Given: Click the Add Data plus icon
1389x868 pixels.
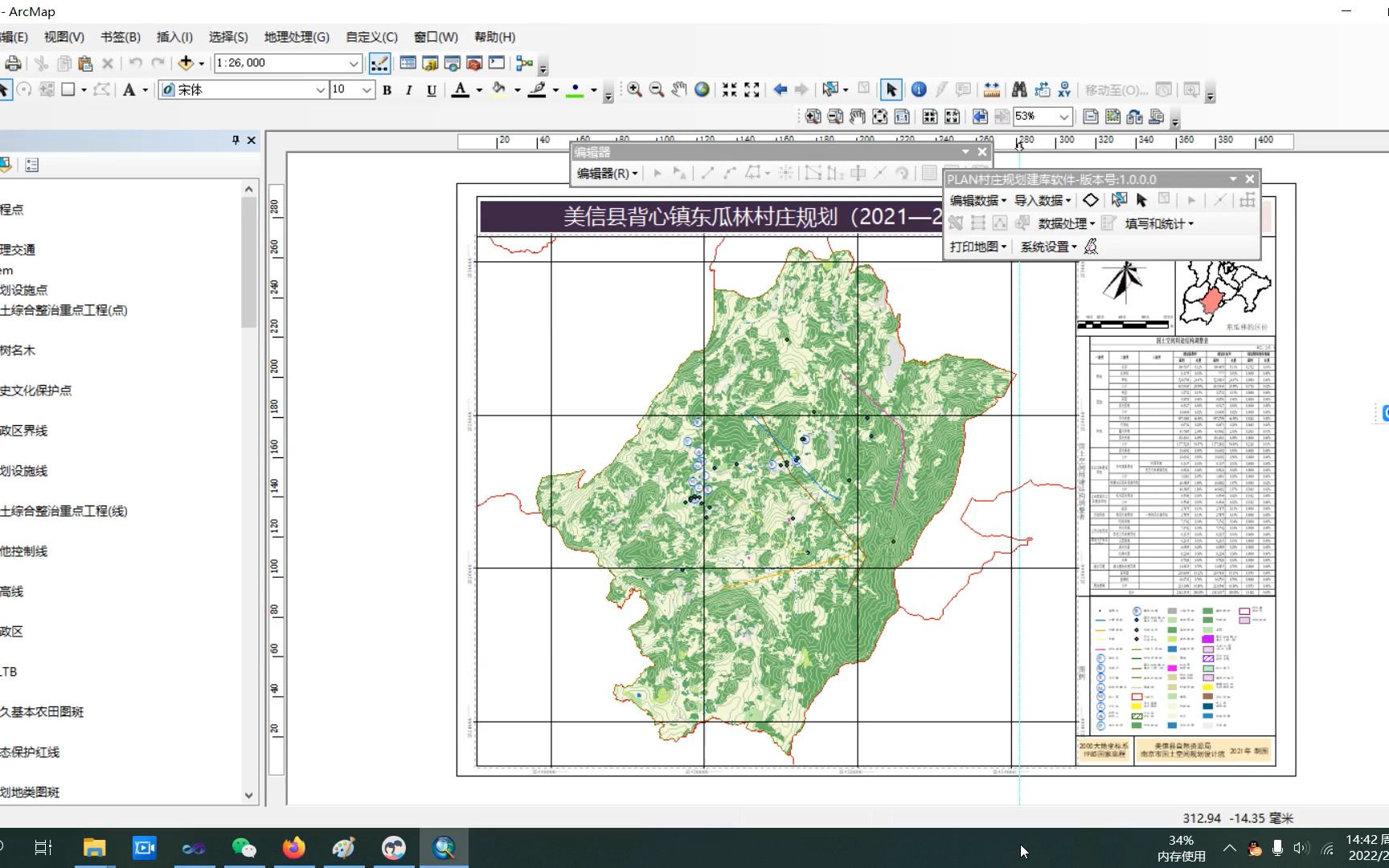Looking at the screenshot, I should click(186, 63).
